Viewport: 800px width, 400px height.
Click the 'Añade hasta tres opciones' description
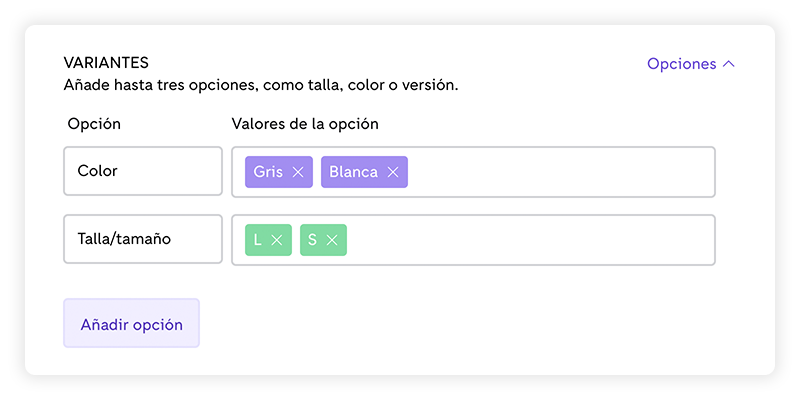pyautogui.click(x=260, y=85)
